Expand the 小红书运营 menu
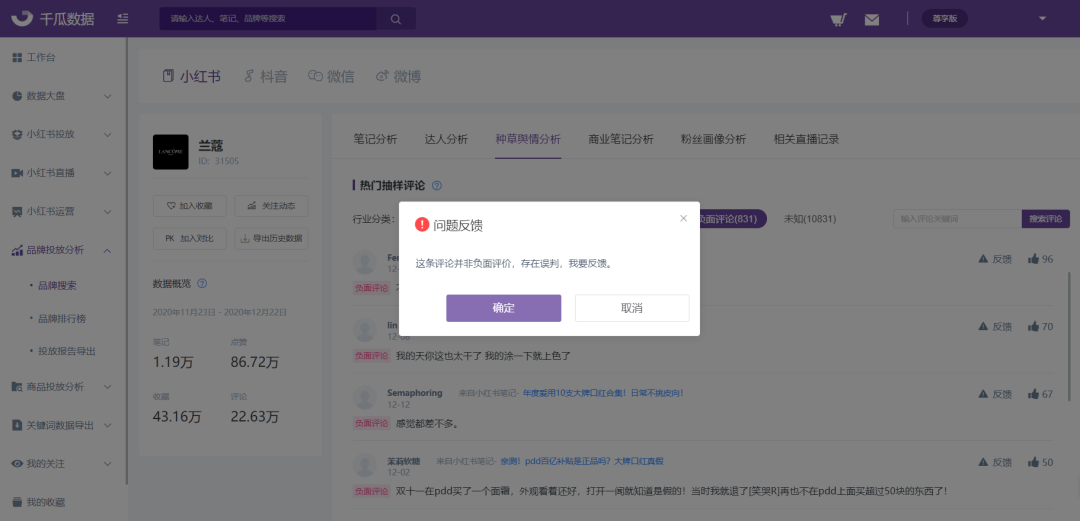The width and height of the screenshot is (1080, 521). point(63,212)
